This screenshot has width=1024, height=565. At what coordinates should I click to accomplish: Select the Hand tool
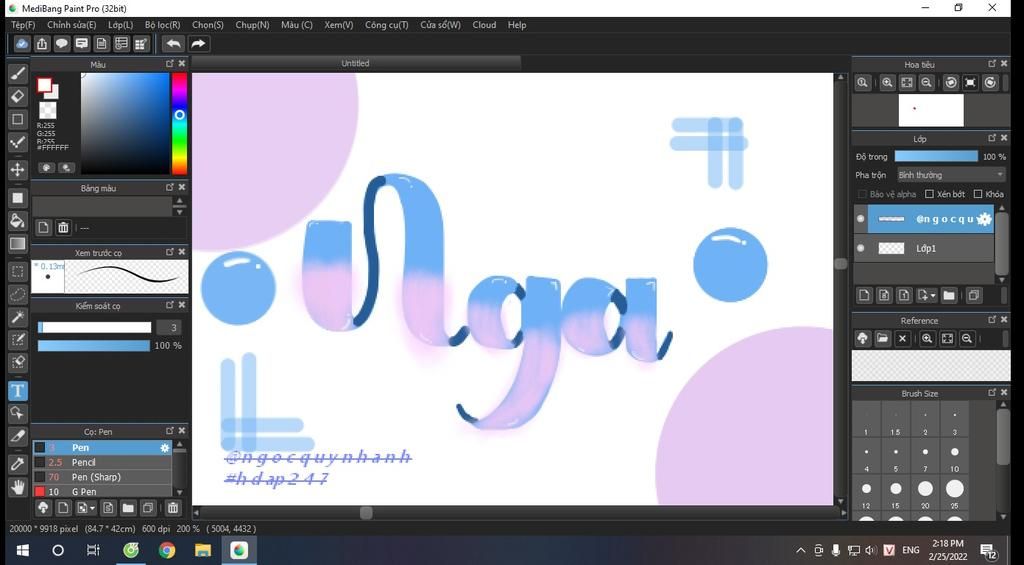tap(18, 487)
